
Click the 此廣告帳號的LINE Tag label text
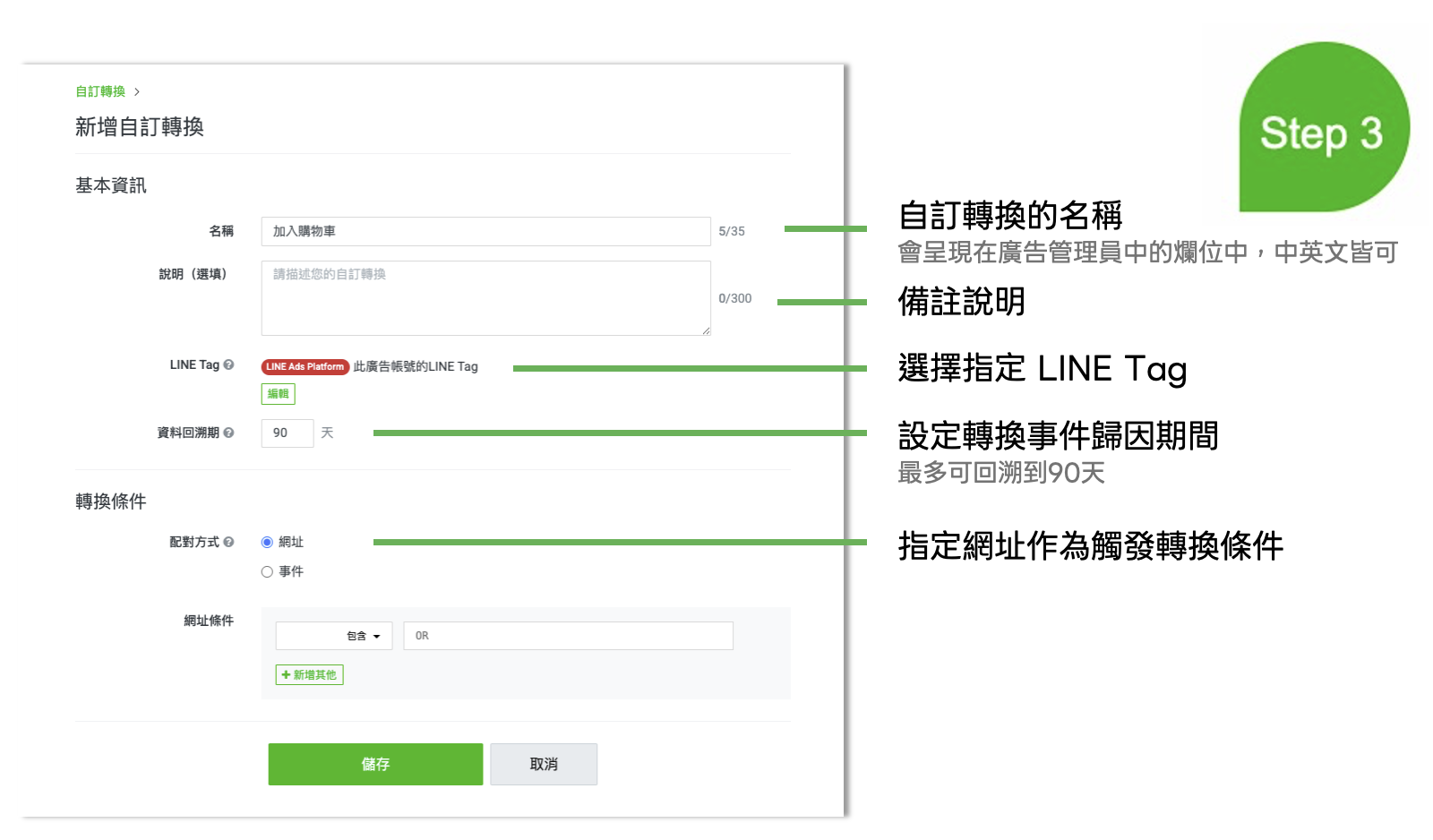[416, 366]
